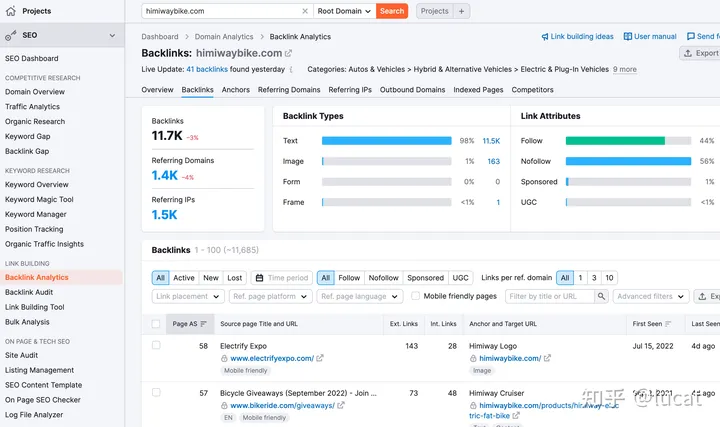The image size is (720, 427).
Task: Switch to the Referring Domains tab
Action: coord(289,90)
